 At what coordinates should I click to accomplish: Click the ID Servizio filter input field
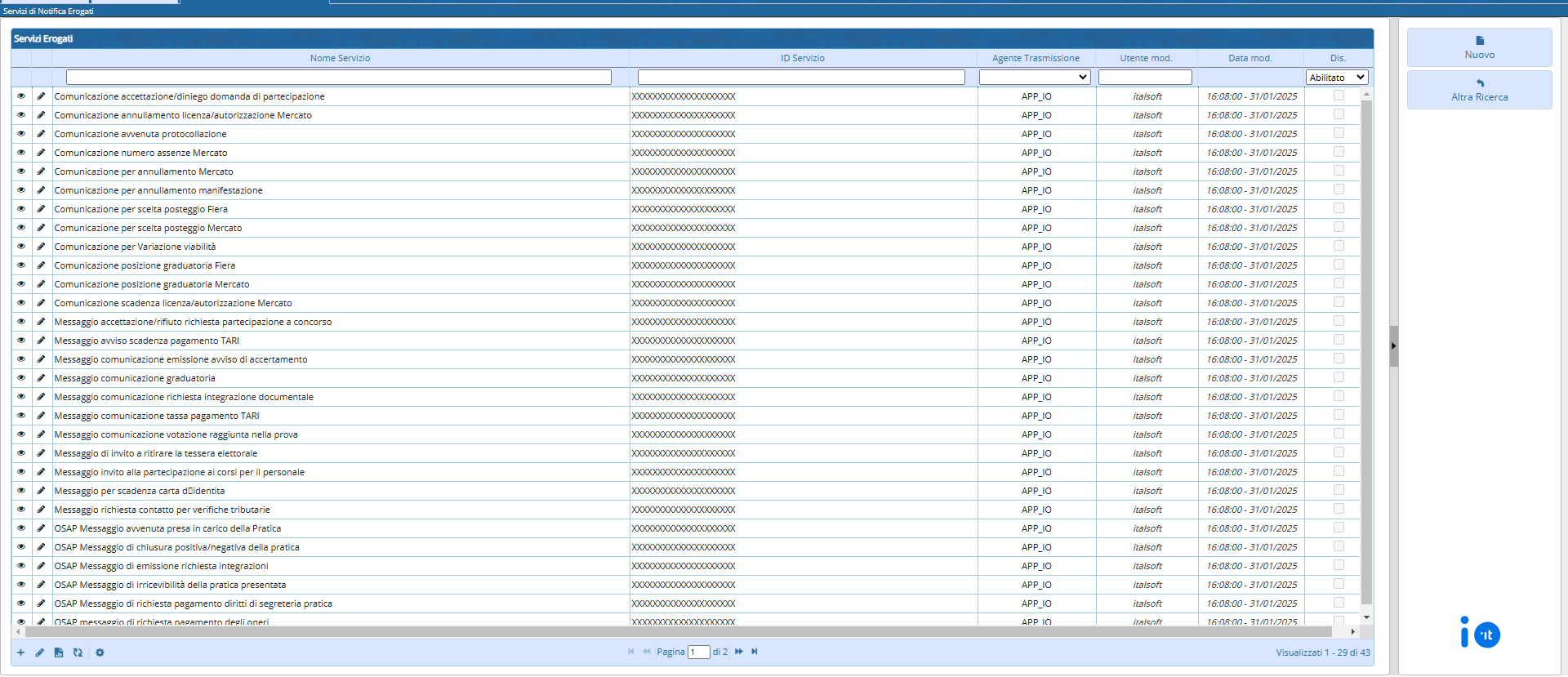[800, 78]
